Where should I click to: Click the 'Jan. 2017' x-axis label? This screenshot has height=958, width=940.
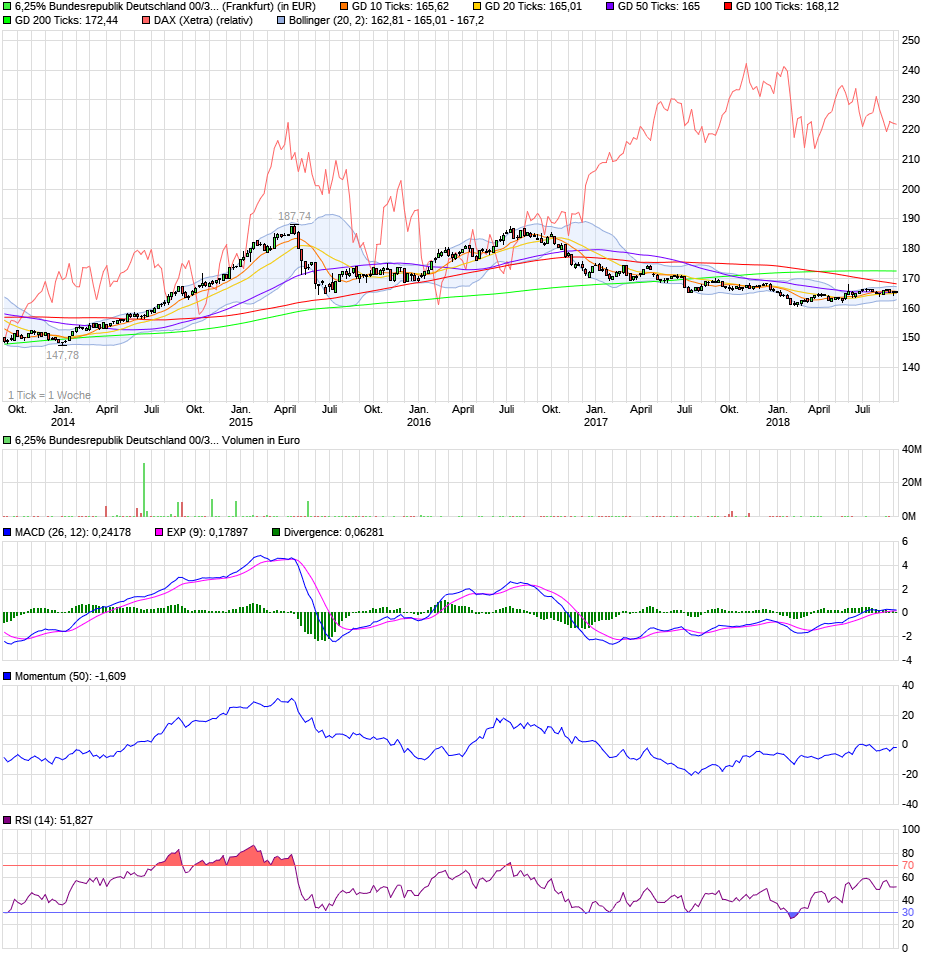point(596,415)
